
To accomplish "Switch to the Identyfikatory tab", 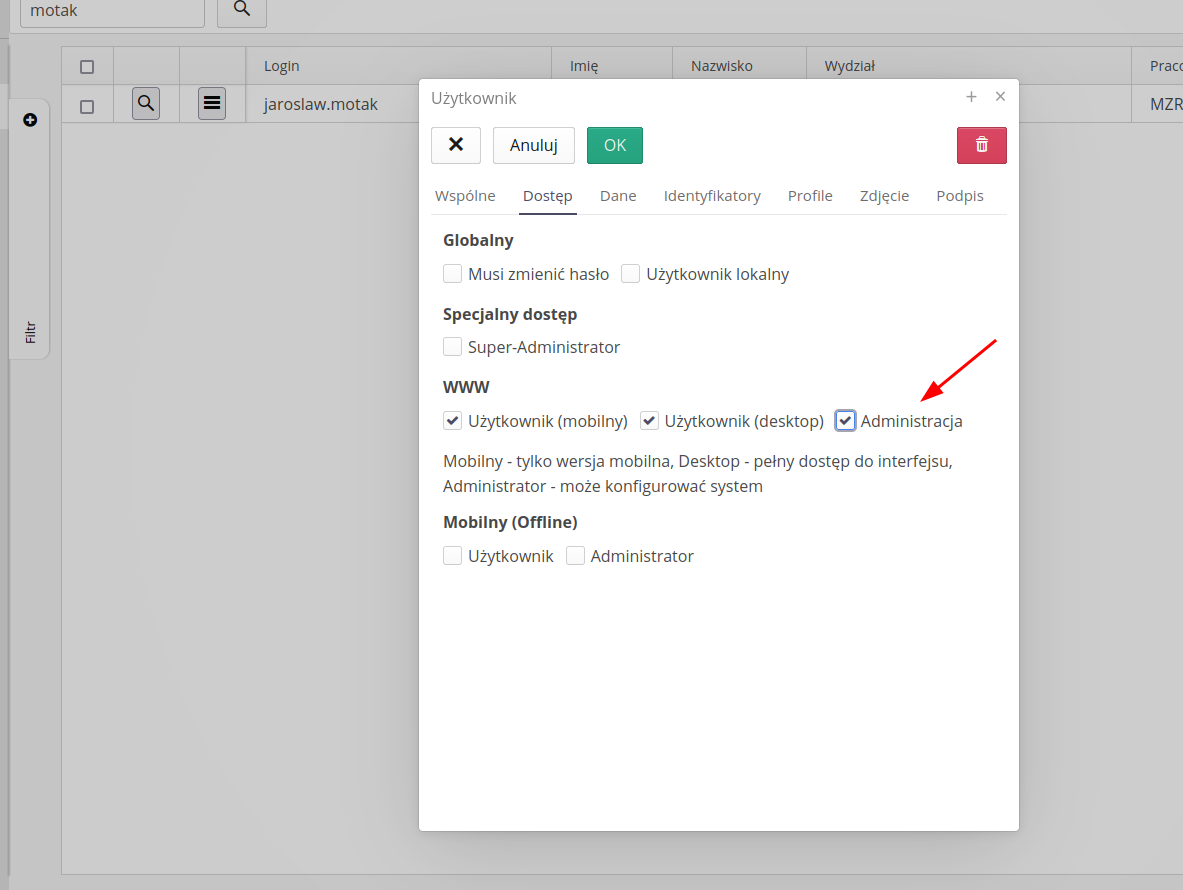I will (712, 196).
